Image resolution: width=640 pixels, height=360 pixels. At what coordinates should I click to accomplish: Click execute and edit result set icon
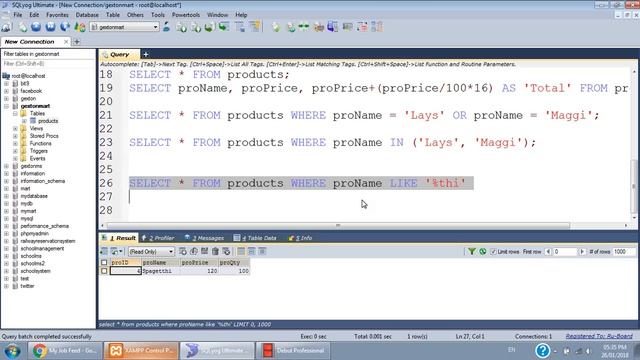64,27
